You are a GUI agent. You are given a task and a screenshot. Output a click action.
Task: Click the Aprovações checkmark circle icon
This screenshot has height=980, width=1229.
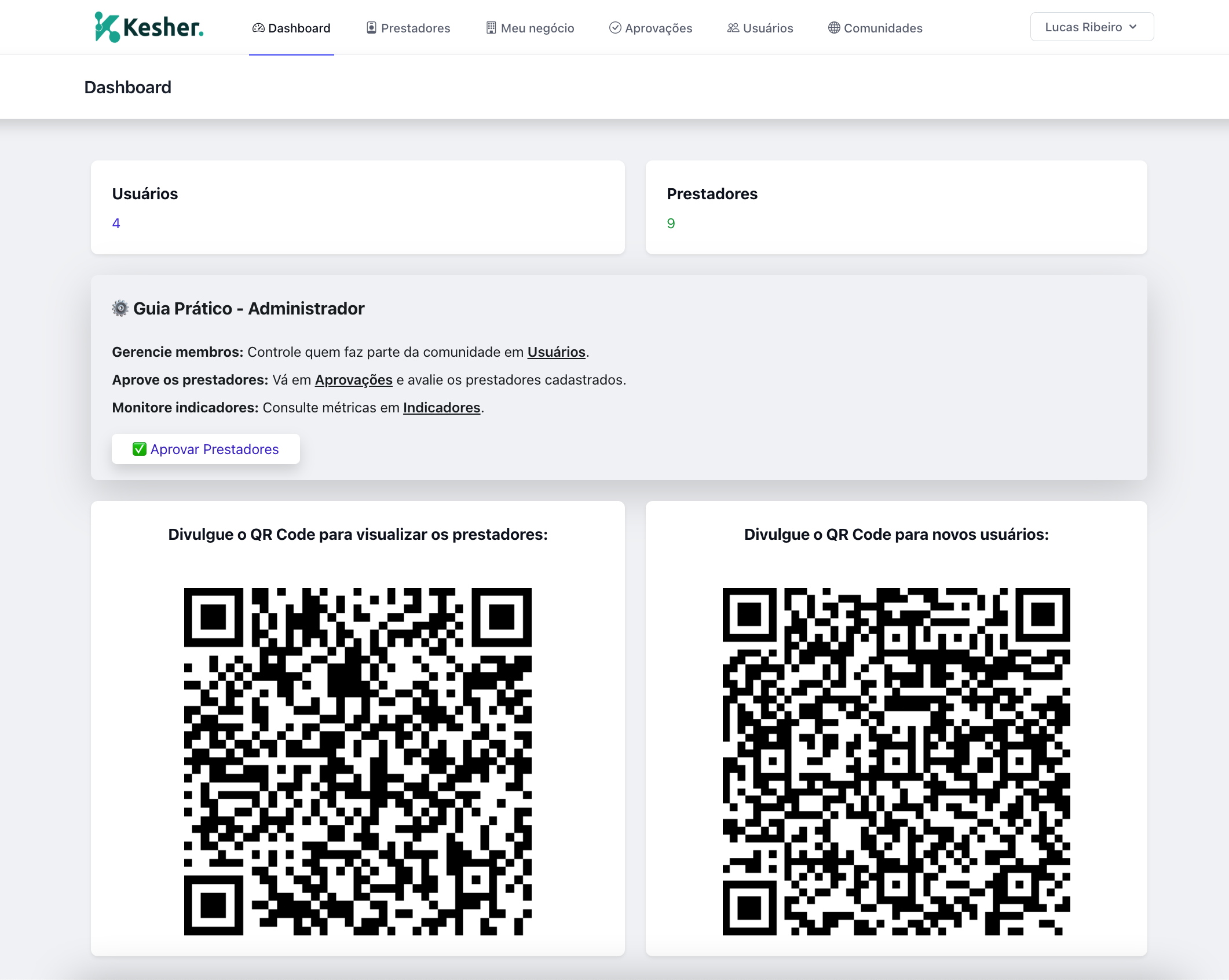pyautogui.click(x=615, y=28)
